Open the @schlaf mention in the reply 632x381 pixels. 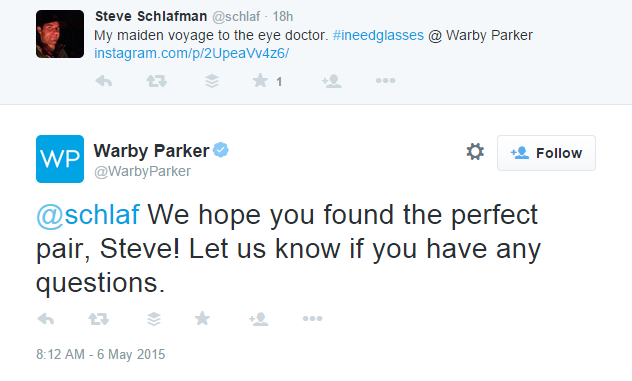click(x=88, y=214)
